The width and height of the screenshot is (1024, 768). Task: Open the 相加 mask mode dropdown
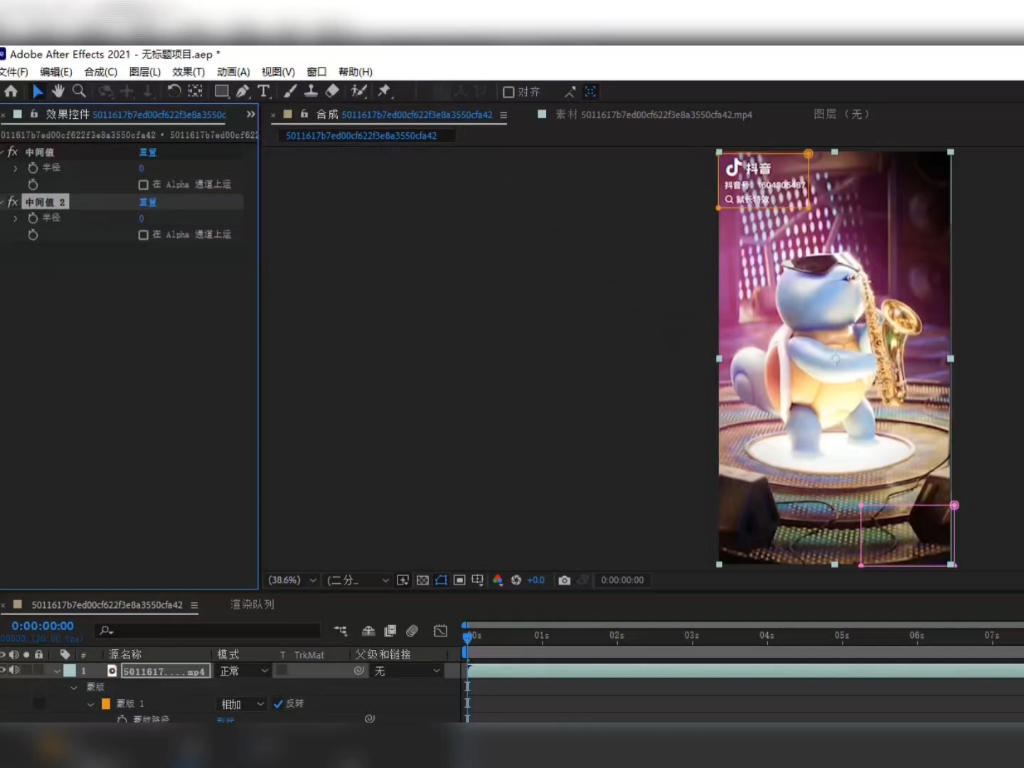pos(241,704)
